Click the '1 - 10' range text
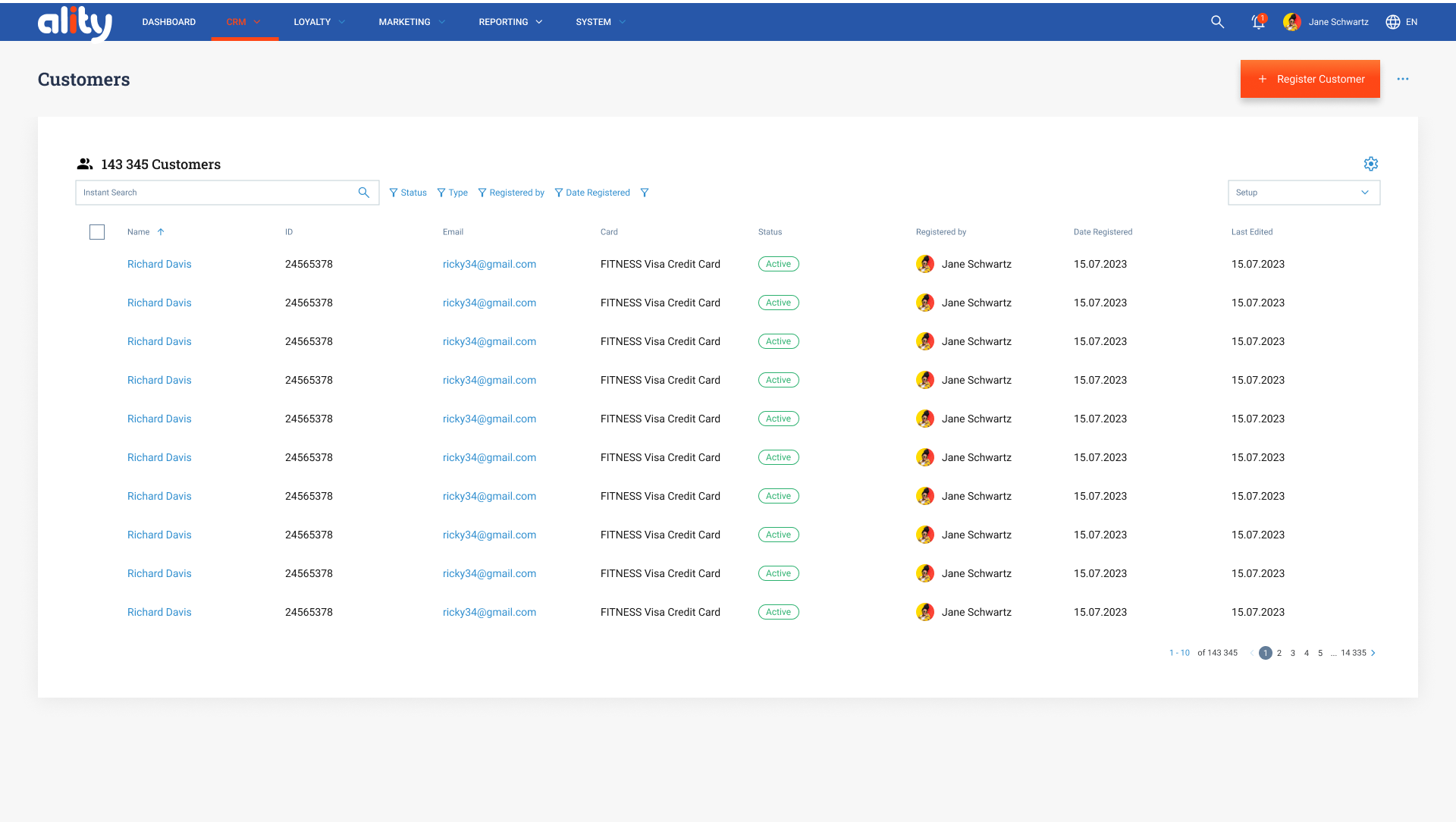The height and width of the screenshot is (822, 1456). coord(1179,653)
